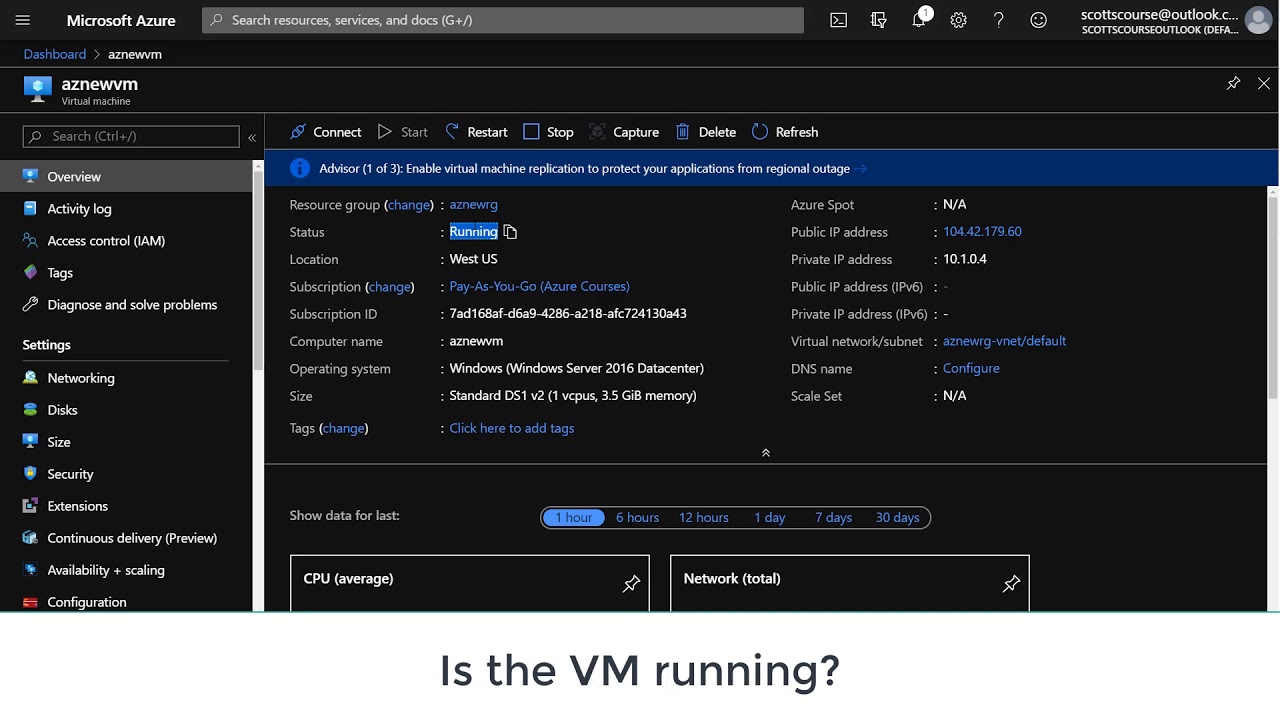Collapse the left sidebar menu
This screenshot has height=720, width=1280.
tap(252, 137)
